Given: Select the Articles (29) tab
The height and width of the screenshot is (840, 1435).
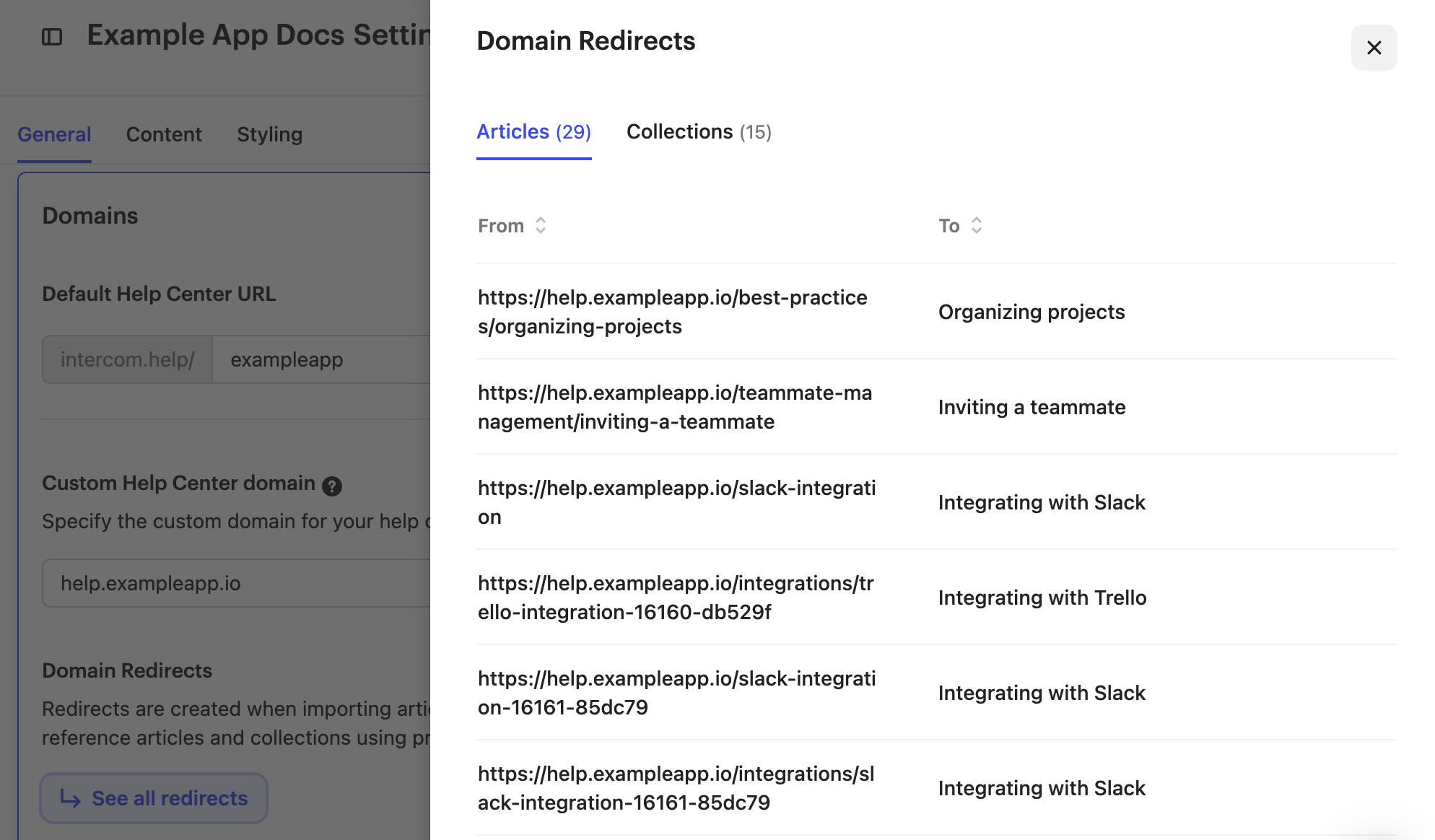Looking at the screenshot, I should (533, 132).
